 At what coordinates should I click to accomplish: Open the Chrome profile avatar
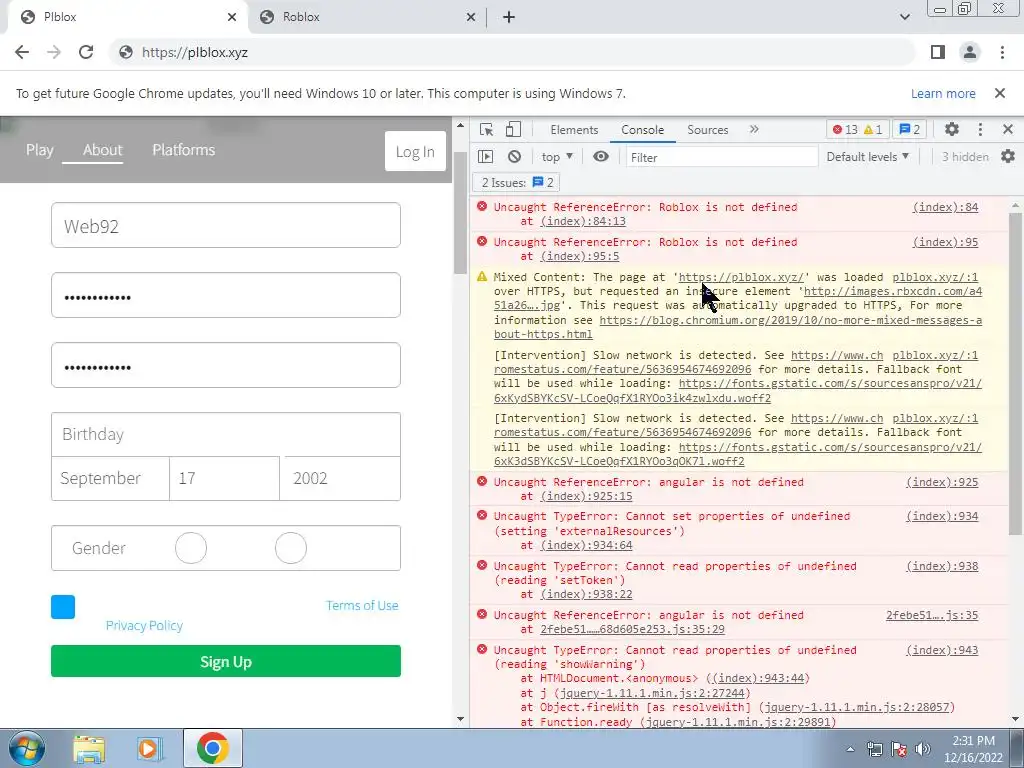pyautogui.click(x=970, y=52)
